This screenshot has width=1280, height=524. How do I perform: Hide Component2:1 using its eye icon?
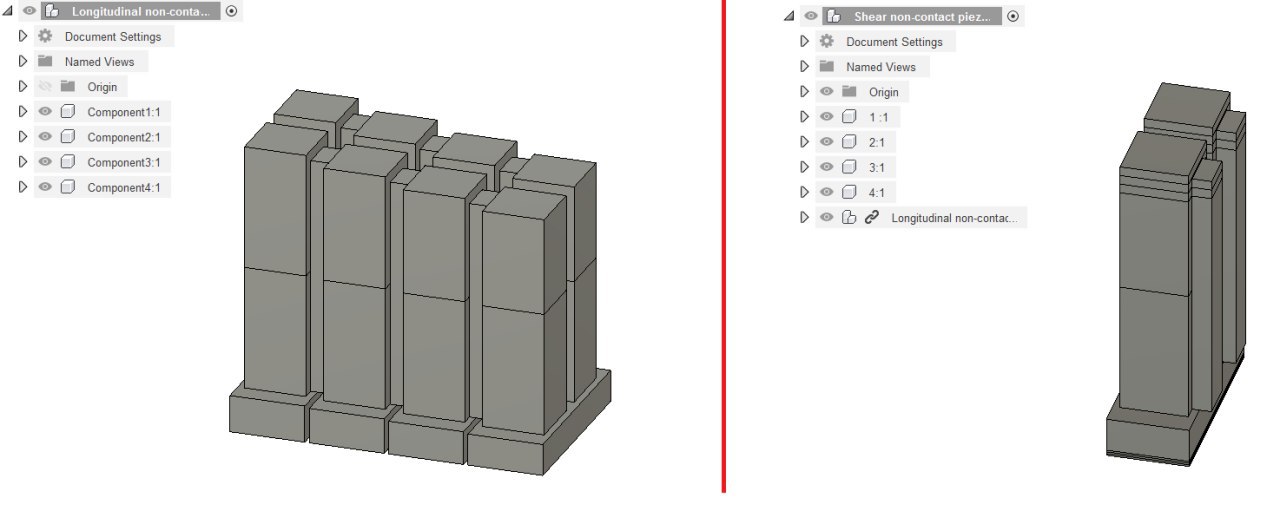click(x=45, y=137)
